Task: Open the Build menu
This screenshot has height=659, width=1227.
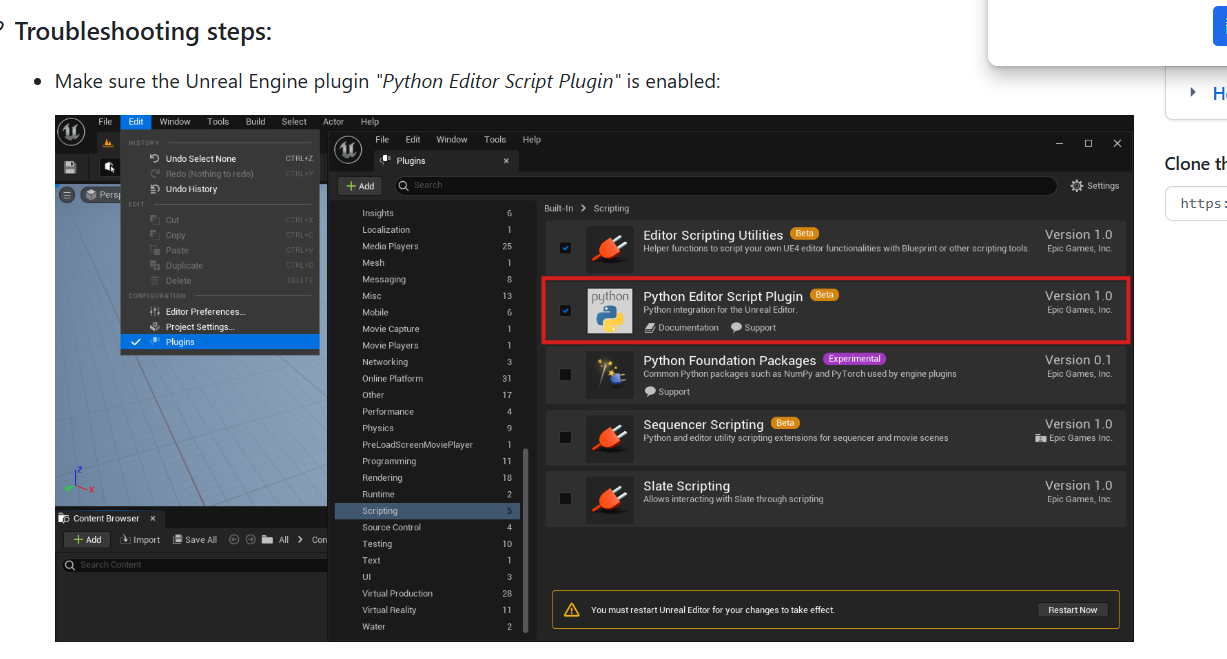Action: pos(256,122)
